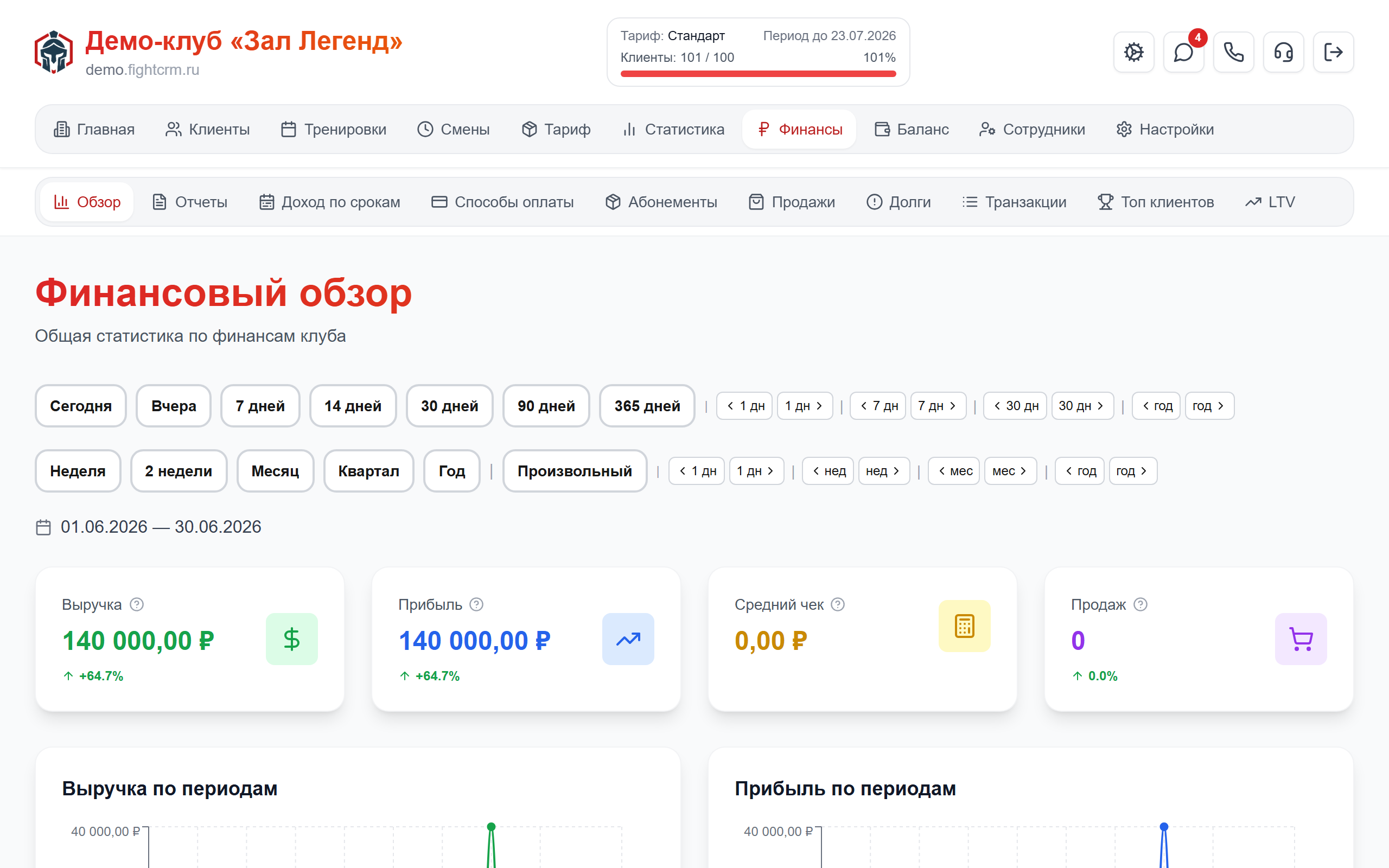The width and height of the screenshot is (1389, 868).
Task: Shift forward with the нед > button
Action: tap(884, 471)
